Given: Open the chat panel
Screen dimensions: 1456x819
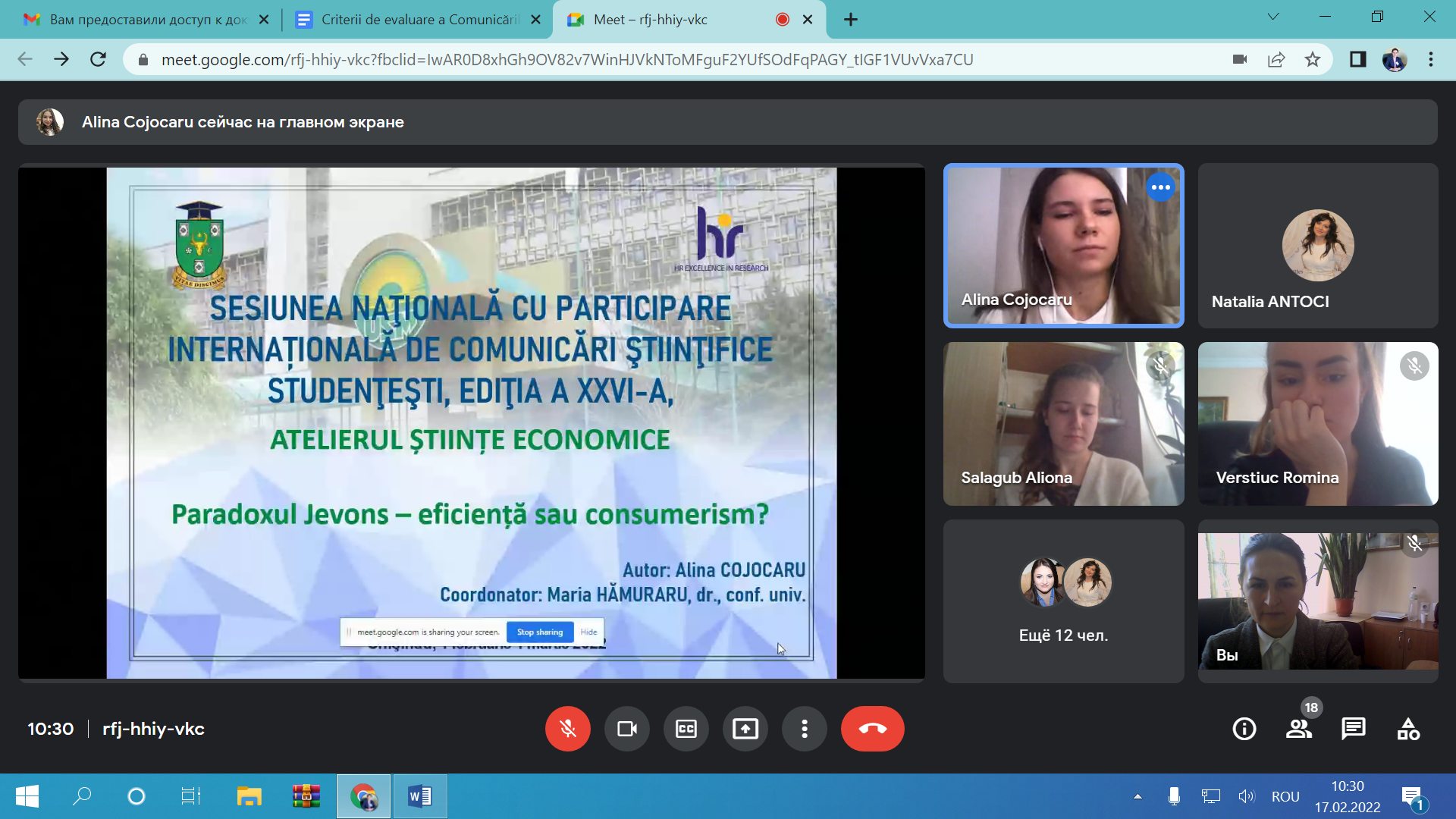Looking at the screenshot, I should click(1353, 729).
